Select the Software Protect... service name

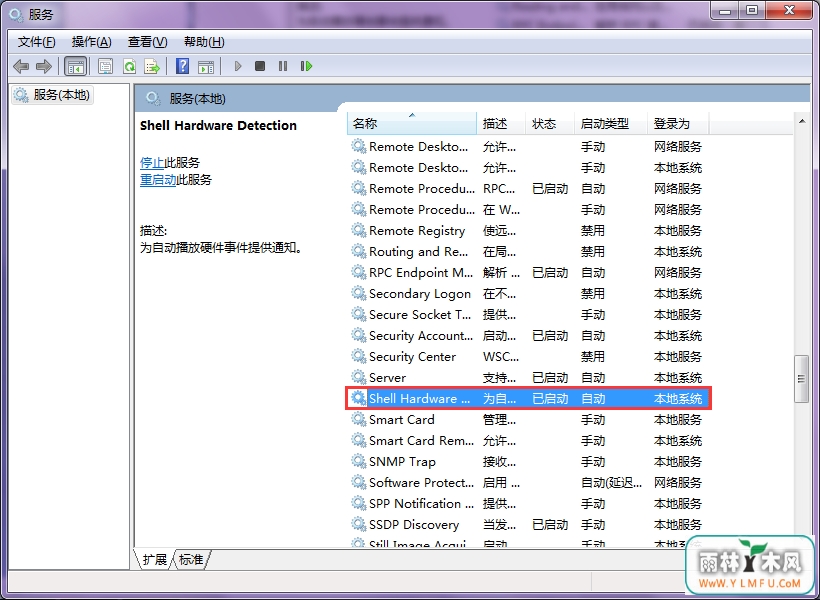[x=422, y=482]
